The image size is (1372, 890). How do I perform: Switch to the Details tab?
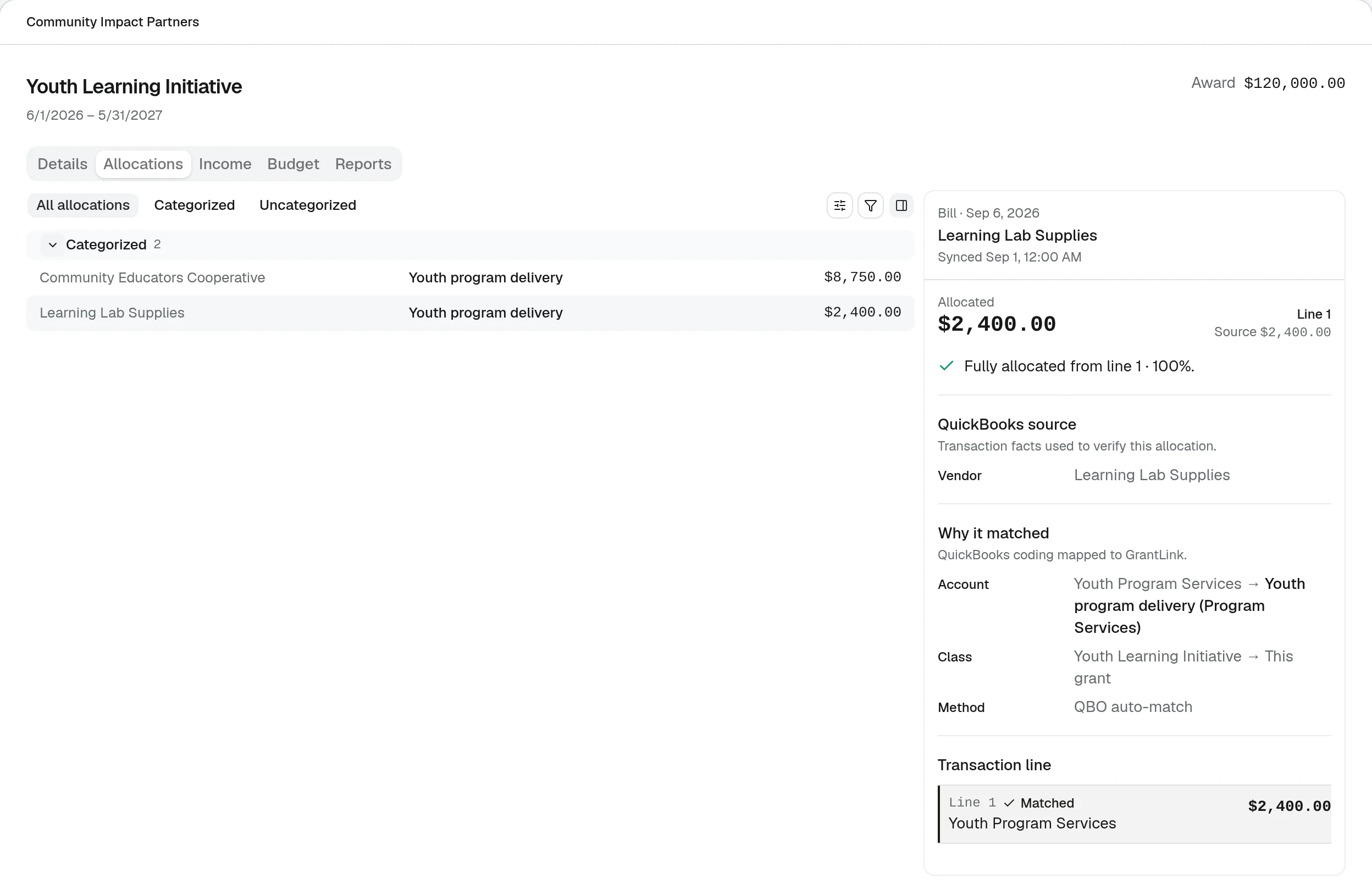click(x=62, y=164)
